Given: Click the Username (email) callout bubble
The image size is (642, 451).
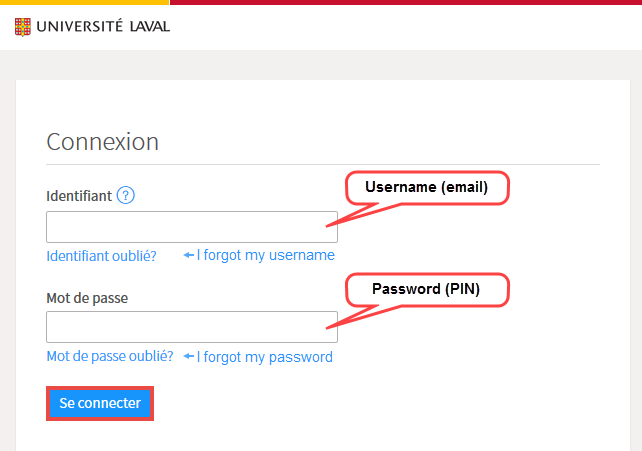Looking at the screenshot, I should coord(427,188).
